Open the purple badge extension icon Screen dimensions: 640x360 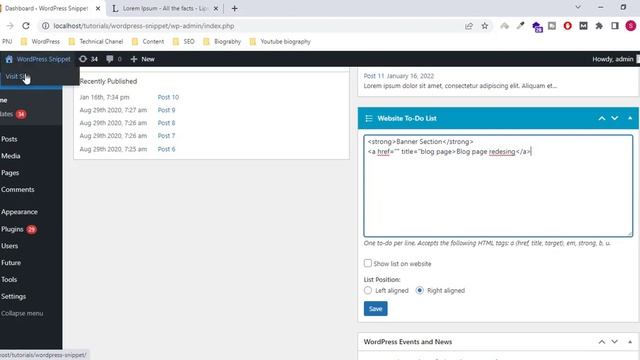tap(537, 27)
